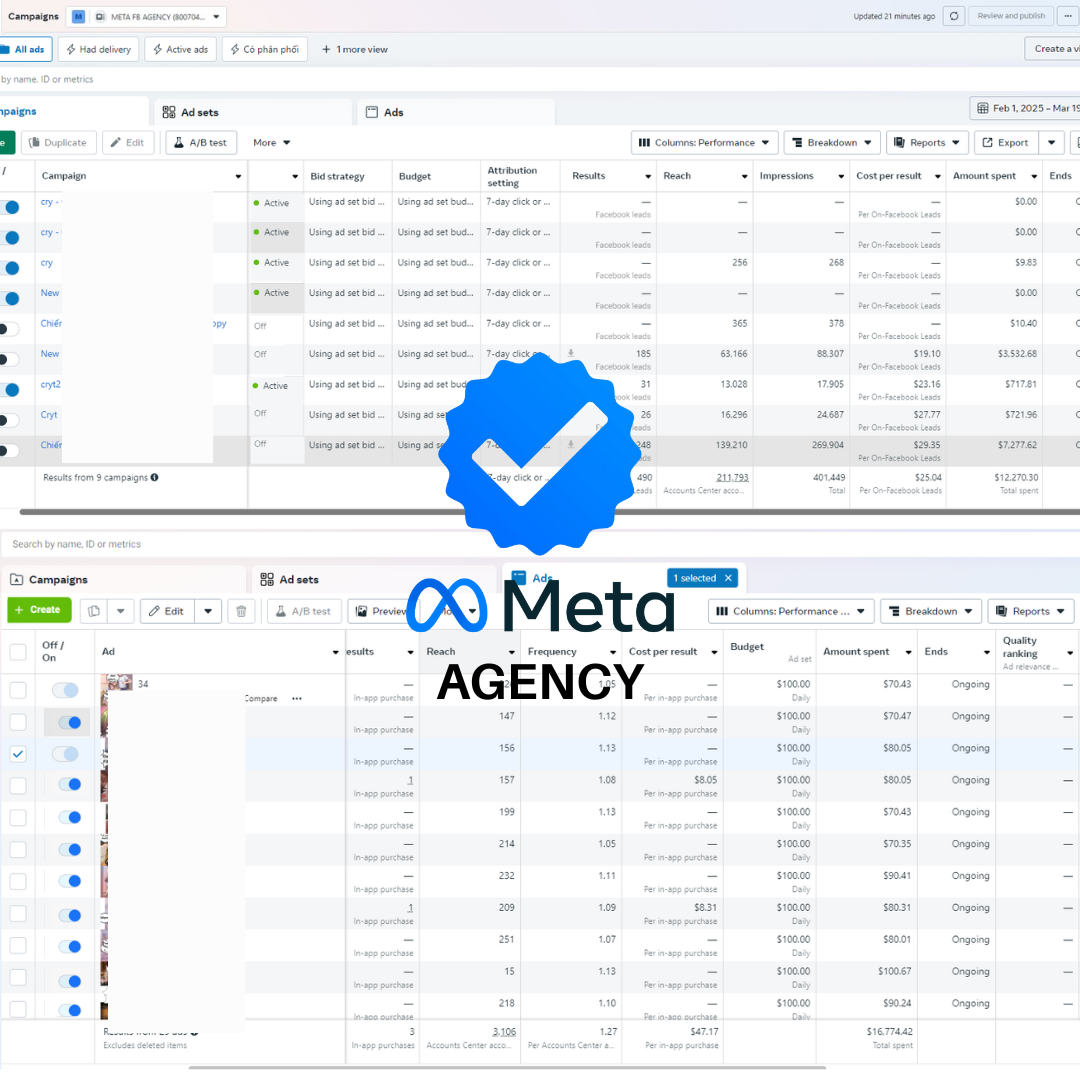1080x1080 pixels.
Task: Uncheck the selected ad row with reach 156
Action: click(18, 754)
